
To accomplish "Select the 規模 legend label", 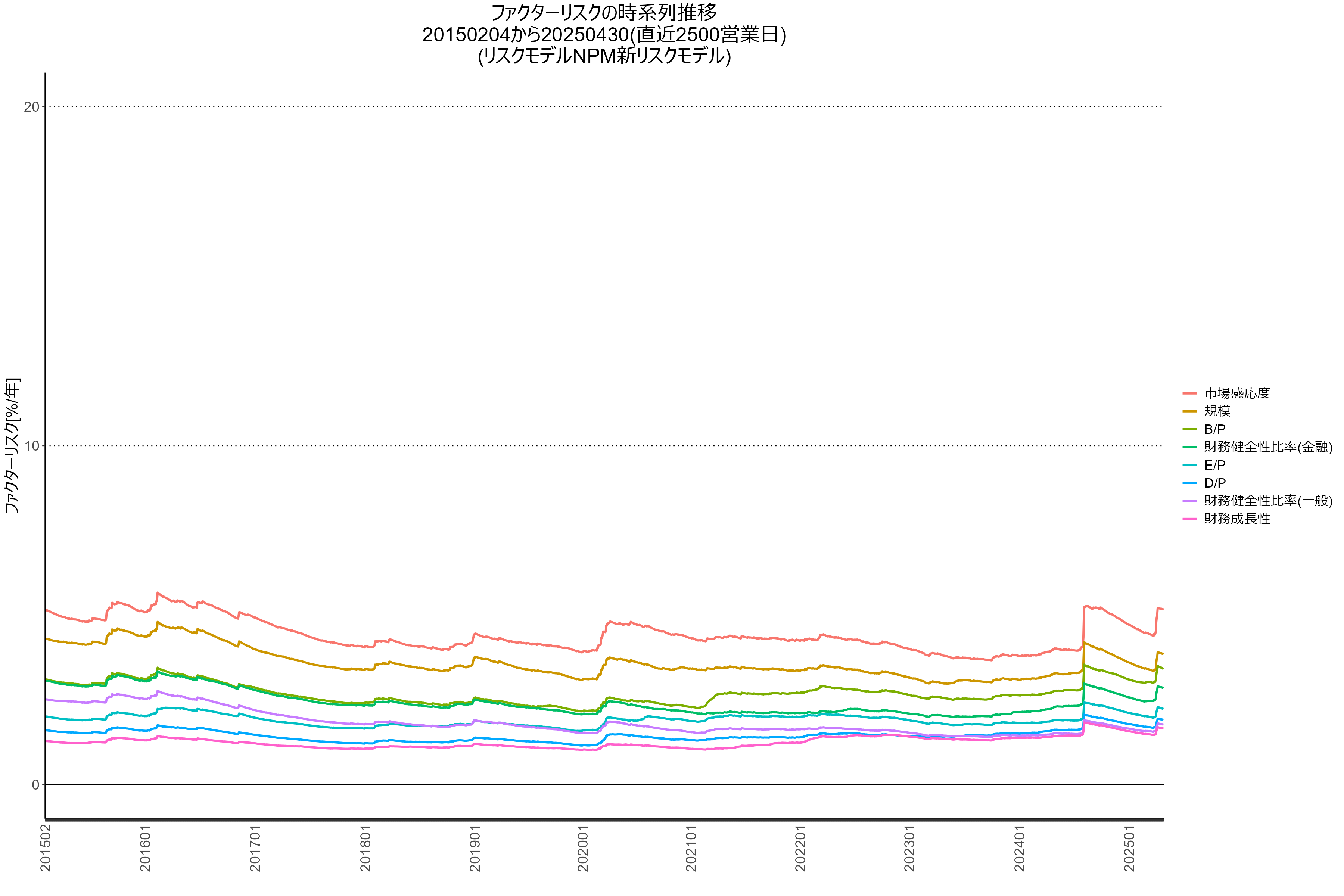I will pos(1217,411).
